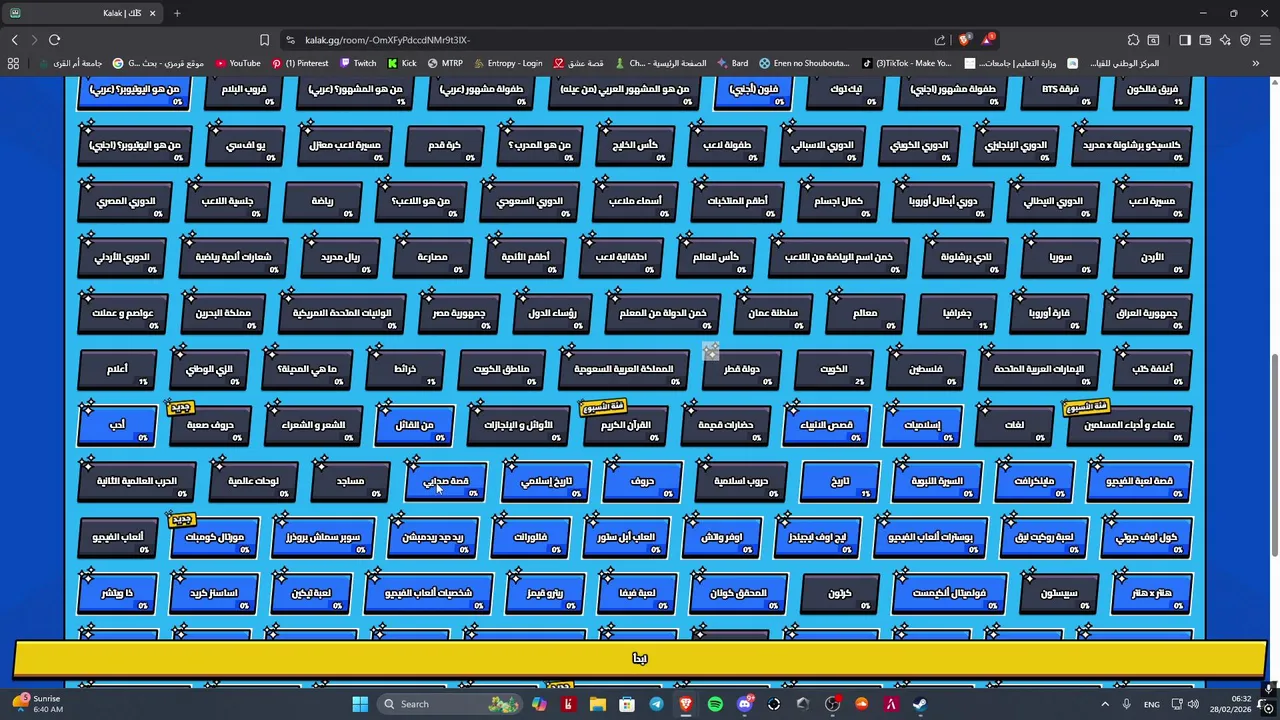Toggle the كول اوف ديوتي category tile
The width and height of the screenshot is (1280, 720).
click(1146, 537)
